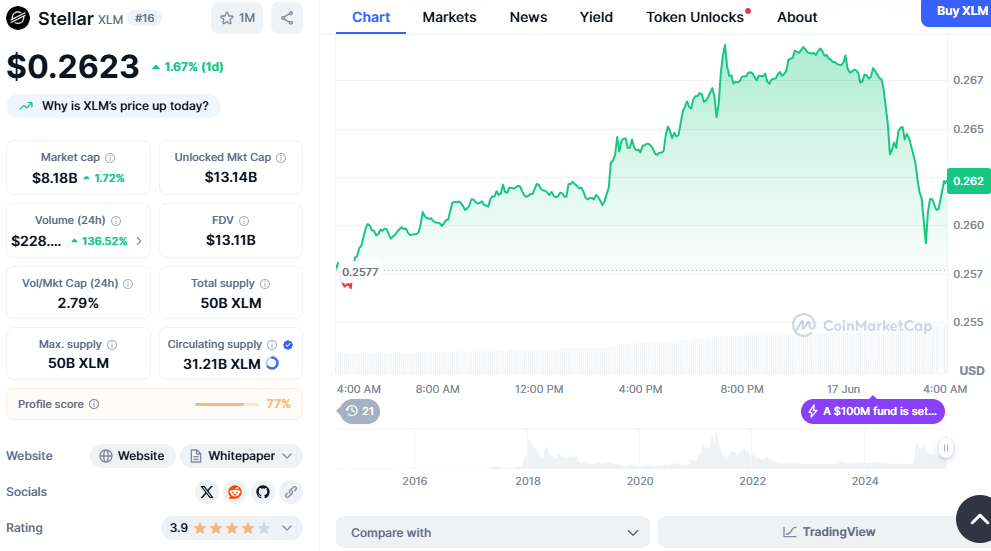Open the share icon button

(287, 18)
